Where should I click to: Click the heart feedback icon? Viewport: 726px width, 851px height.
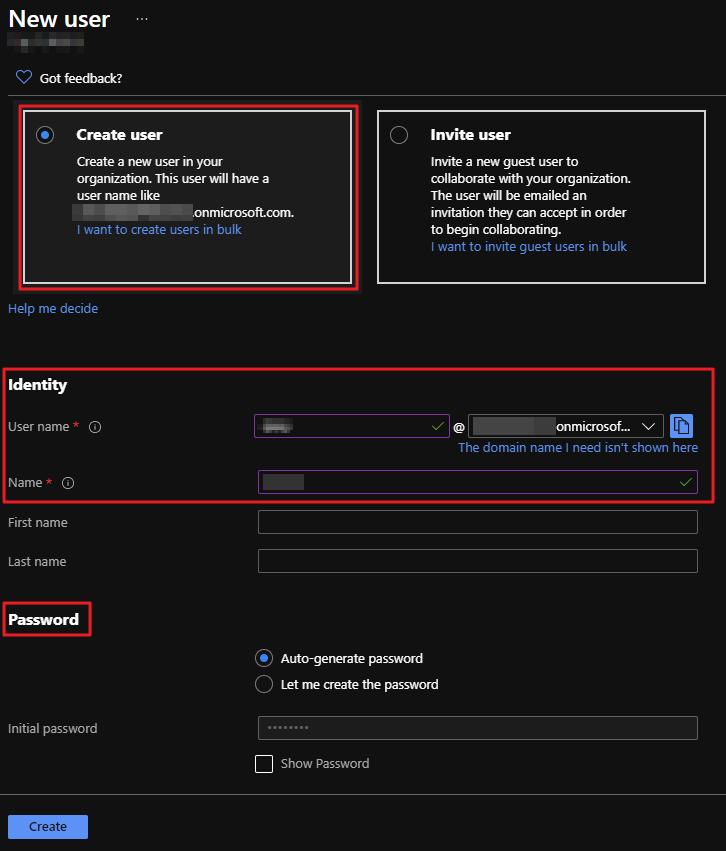tap(23, 78)
